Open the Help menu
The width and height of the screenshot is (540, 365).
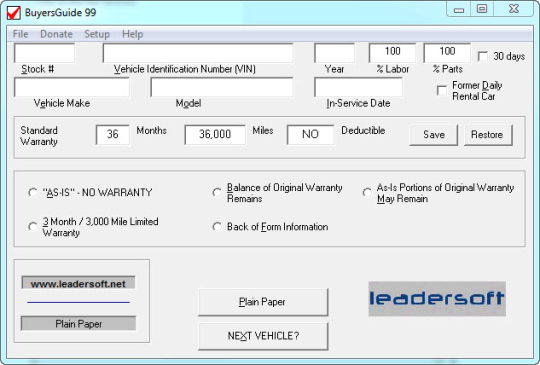(x=133, y=34)
